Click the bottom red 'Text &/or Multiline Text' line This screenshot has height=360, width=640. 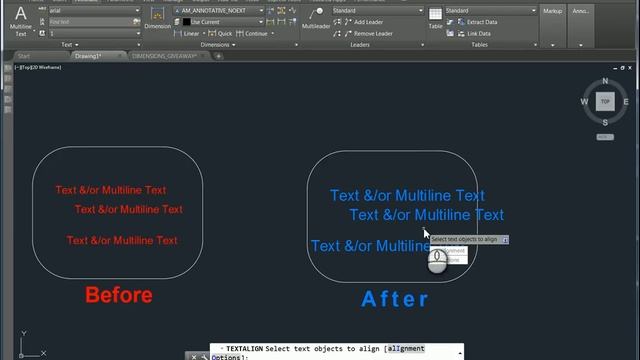coord(122,240)
